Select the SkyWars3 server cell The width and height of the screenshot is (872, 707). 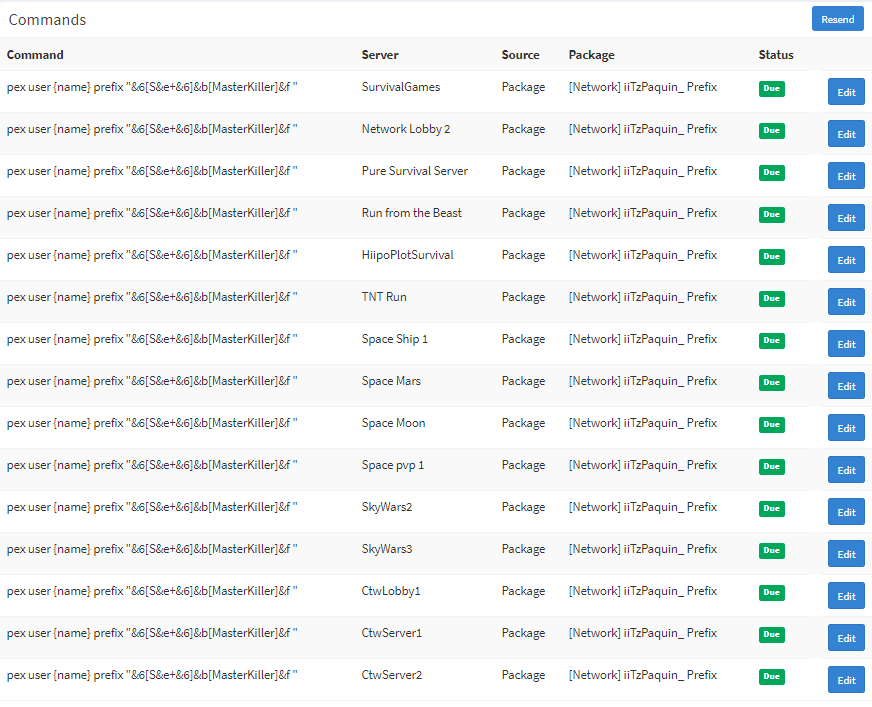[387, 549]
